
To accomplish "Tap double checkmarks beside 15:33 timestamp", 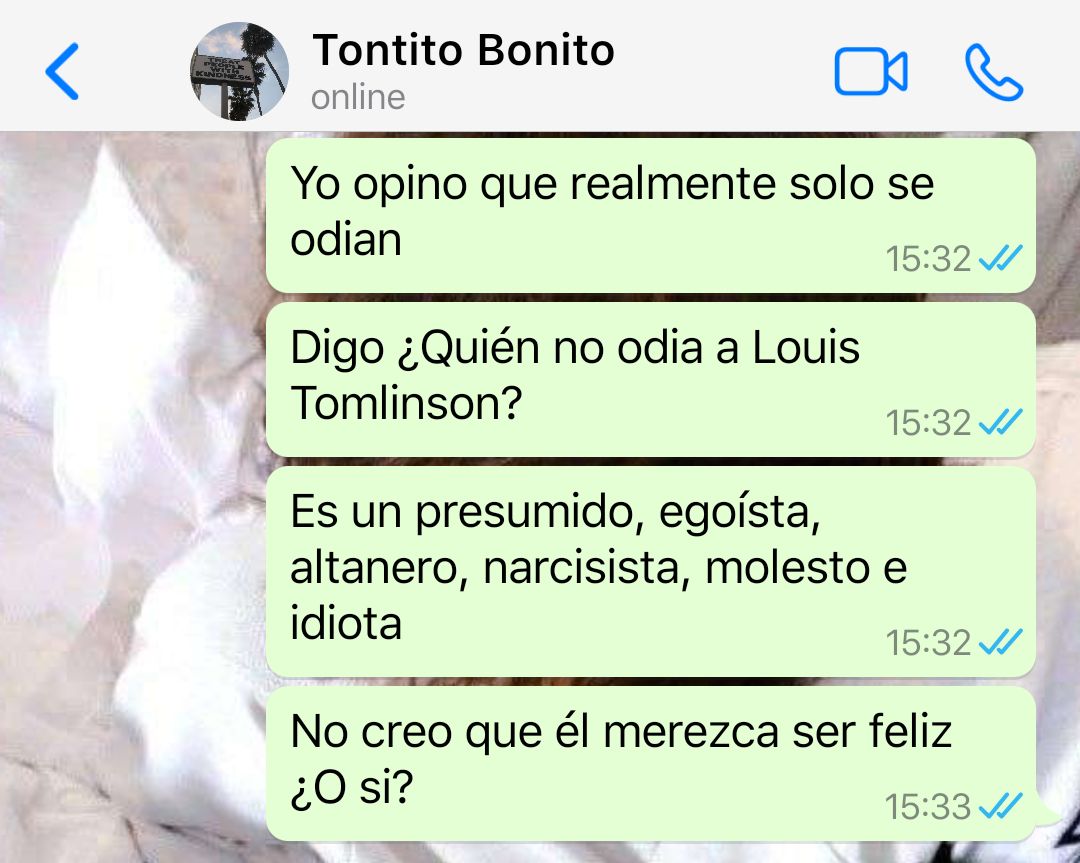I will [x=1000, y=806].
